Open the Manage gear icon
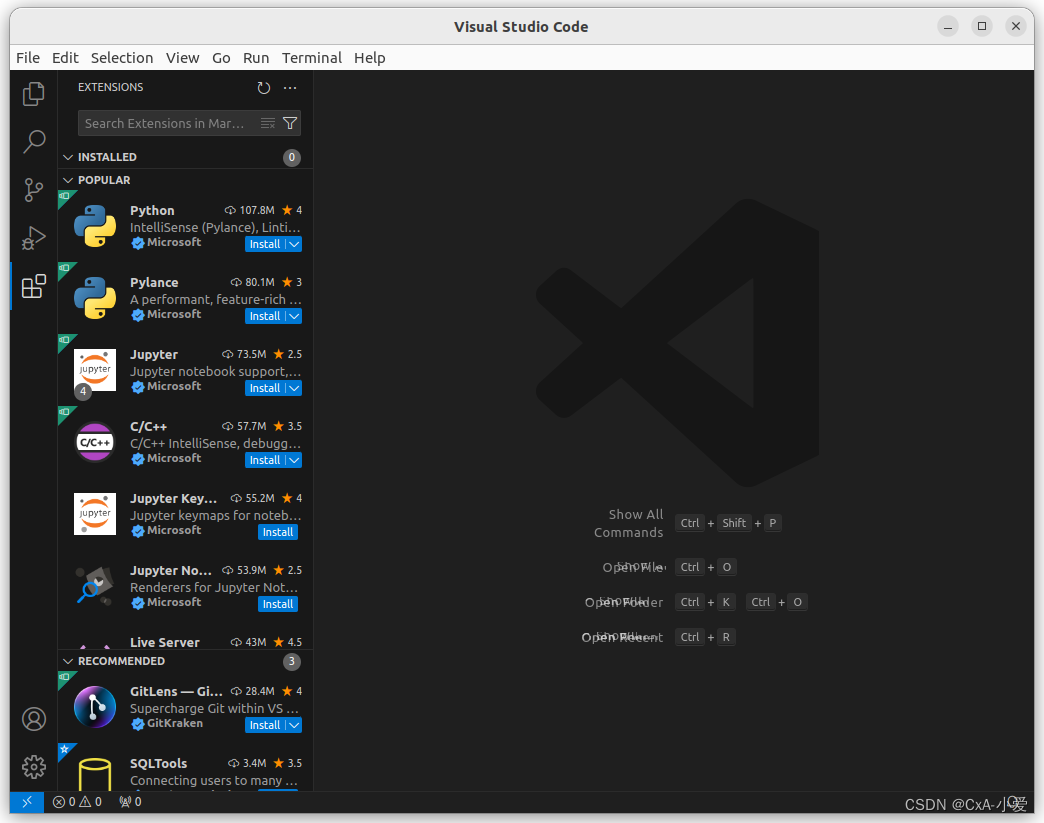 (33, 767)
